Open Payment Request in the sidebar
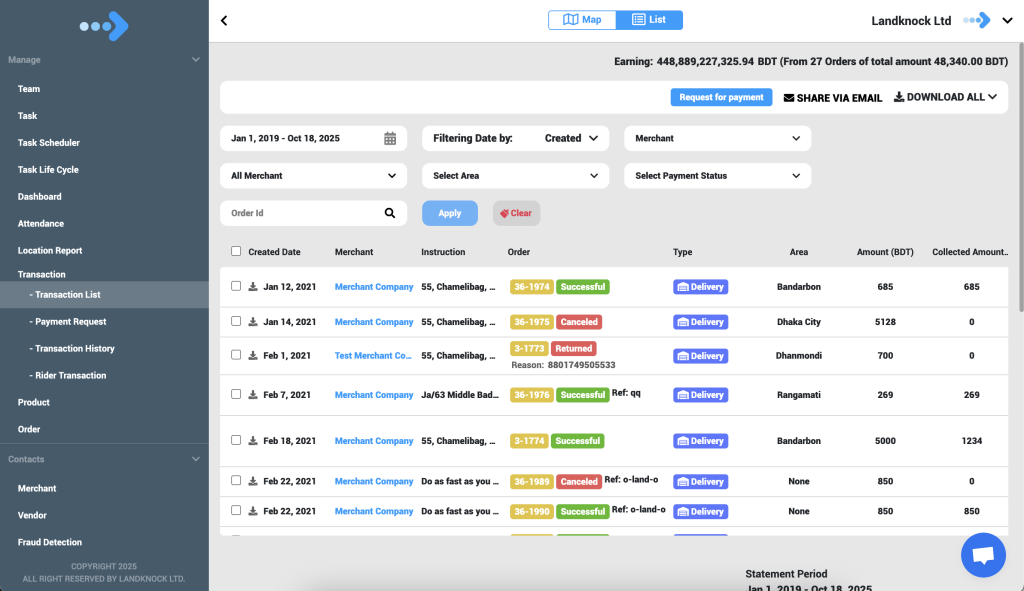Viewport: 1024px width, 591px height. (x=70, y=322)
